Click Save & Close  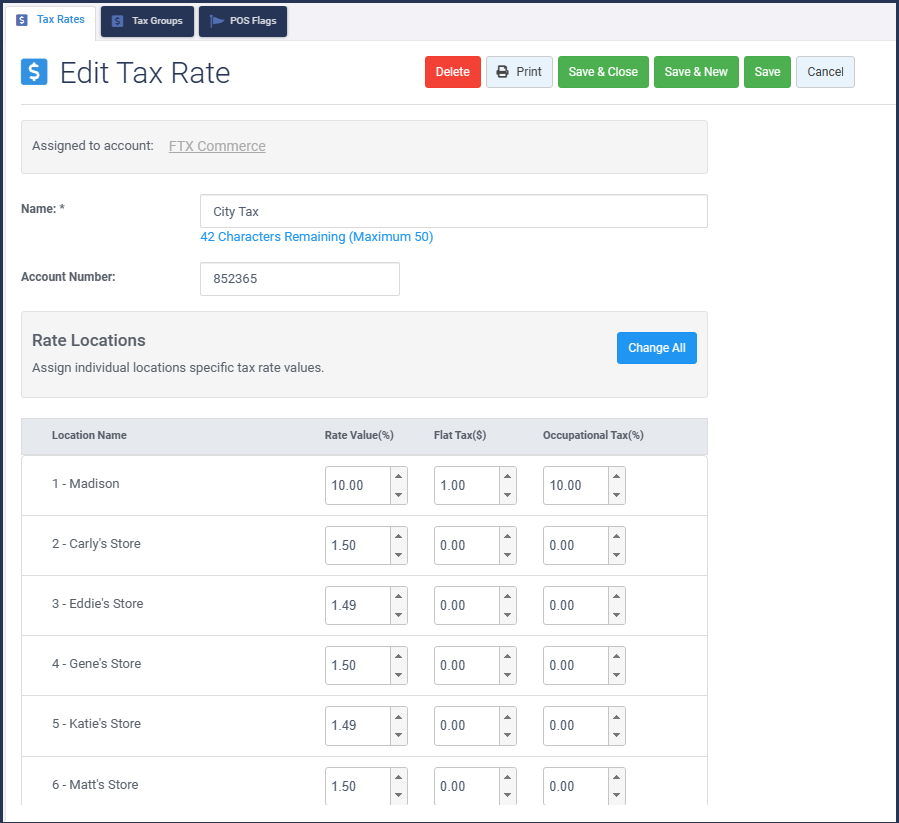603,71
